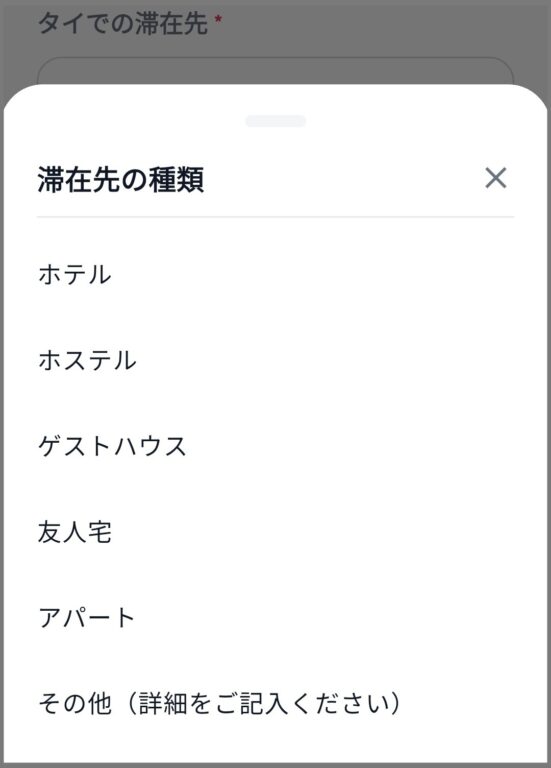Click the red required asterisk
The image size is (551, 768).
218,19
